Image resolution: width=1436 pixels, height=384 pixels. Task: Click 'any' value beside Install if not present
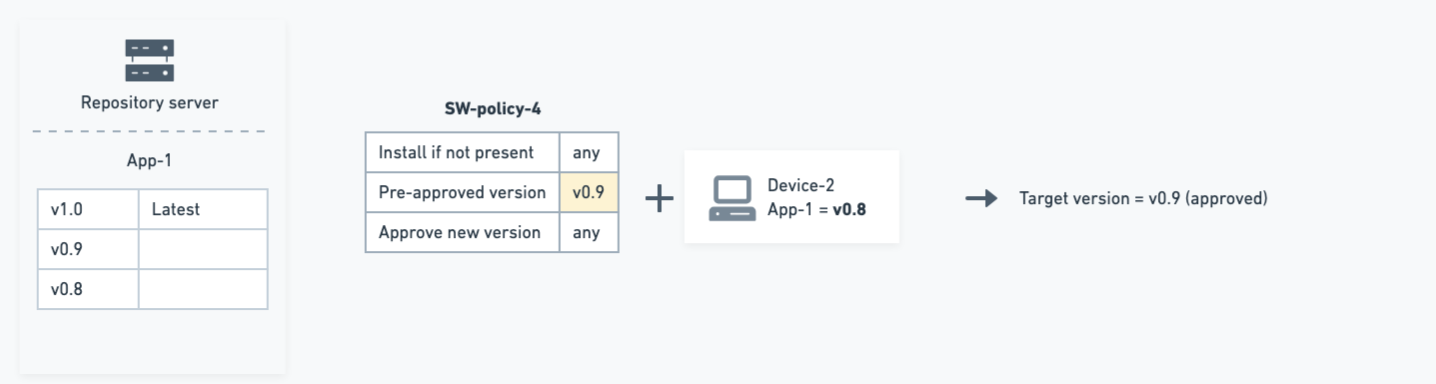(x=589, y=153)
